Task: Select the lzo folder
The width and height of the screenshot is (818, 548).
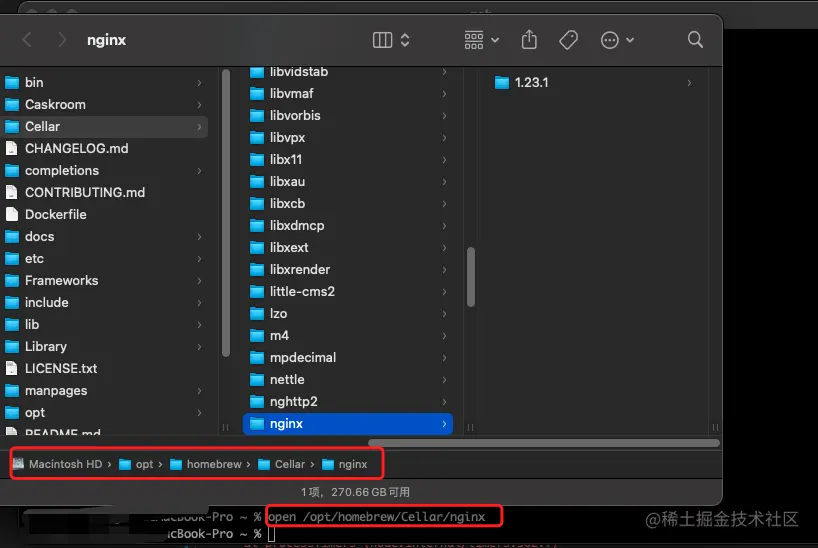Action: (x=348, y=313)
